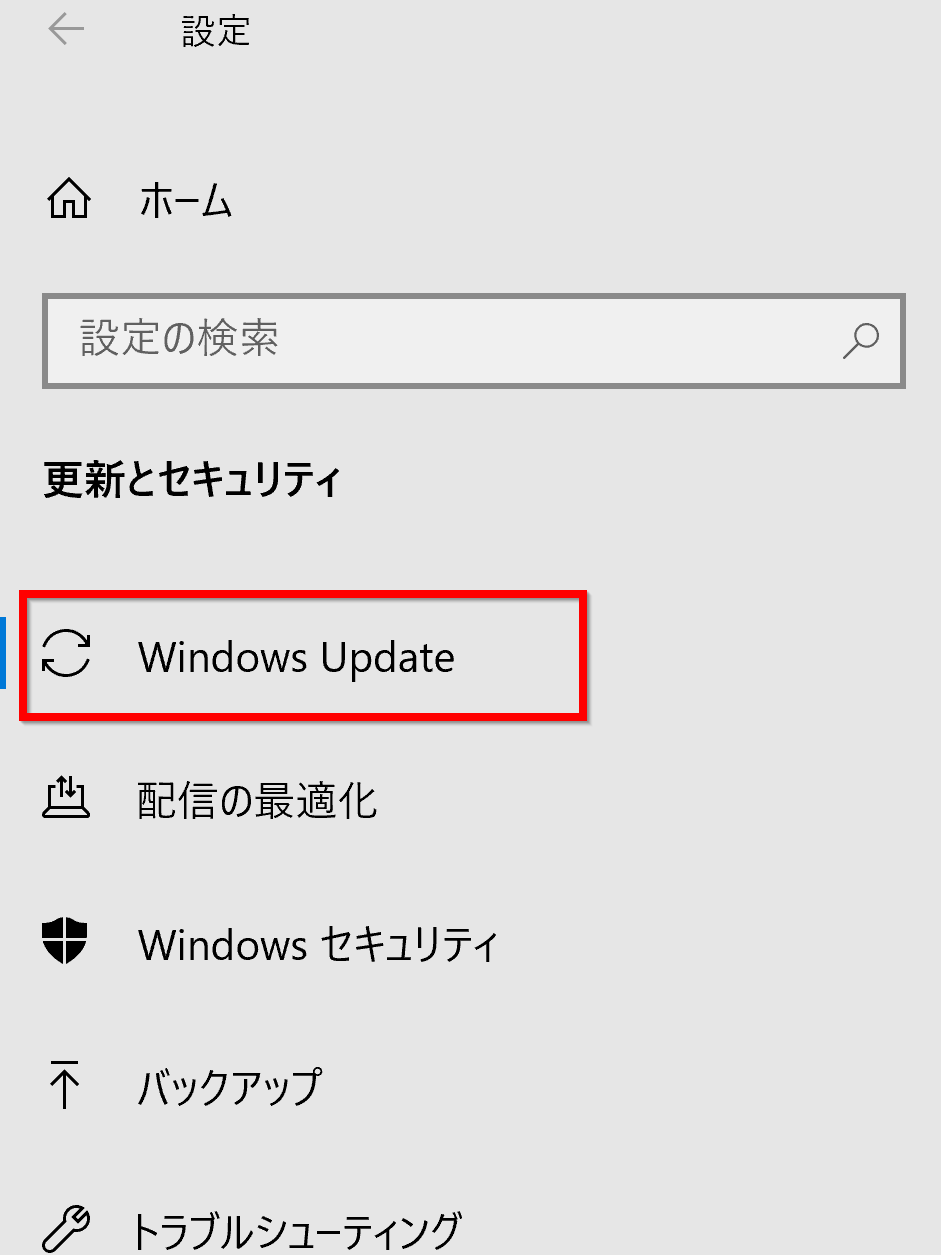Image resolution: width=941 pixels, height=1255 pixels.
Task: Click empty space inside search box after placeholder
Action: [x=560, y=341]
